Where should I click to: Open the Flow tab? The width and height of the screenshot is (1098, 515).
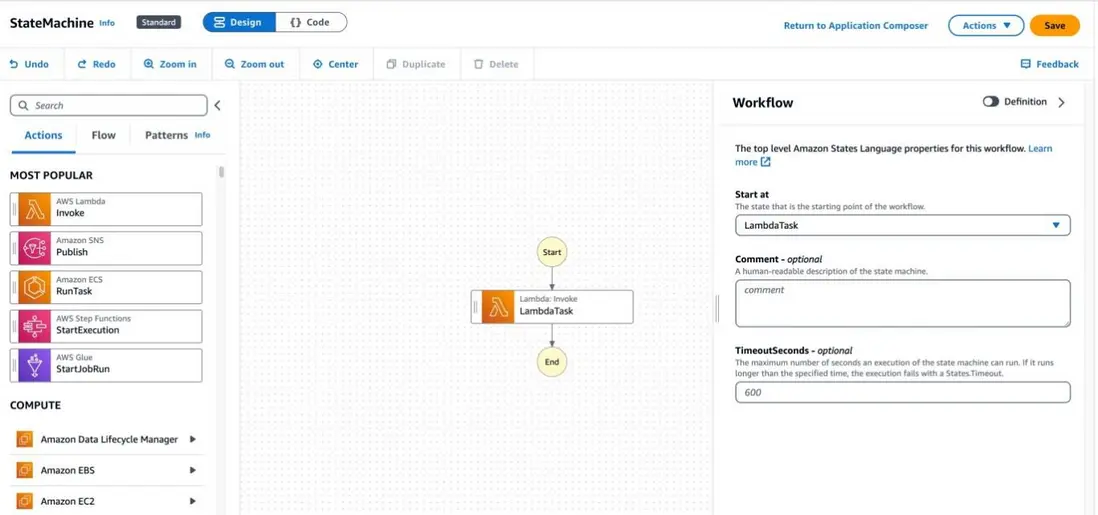coord(103,135)
